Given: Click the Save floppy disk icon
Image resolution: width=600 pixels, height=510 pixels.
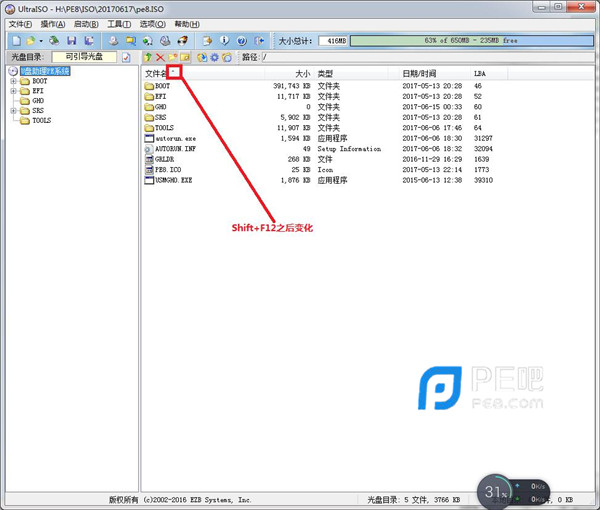Looking at the screenshot, I should (72, 41).
